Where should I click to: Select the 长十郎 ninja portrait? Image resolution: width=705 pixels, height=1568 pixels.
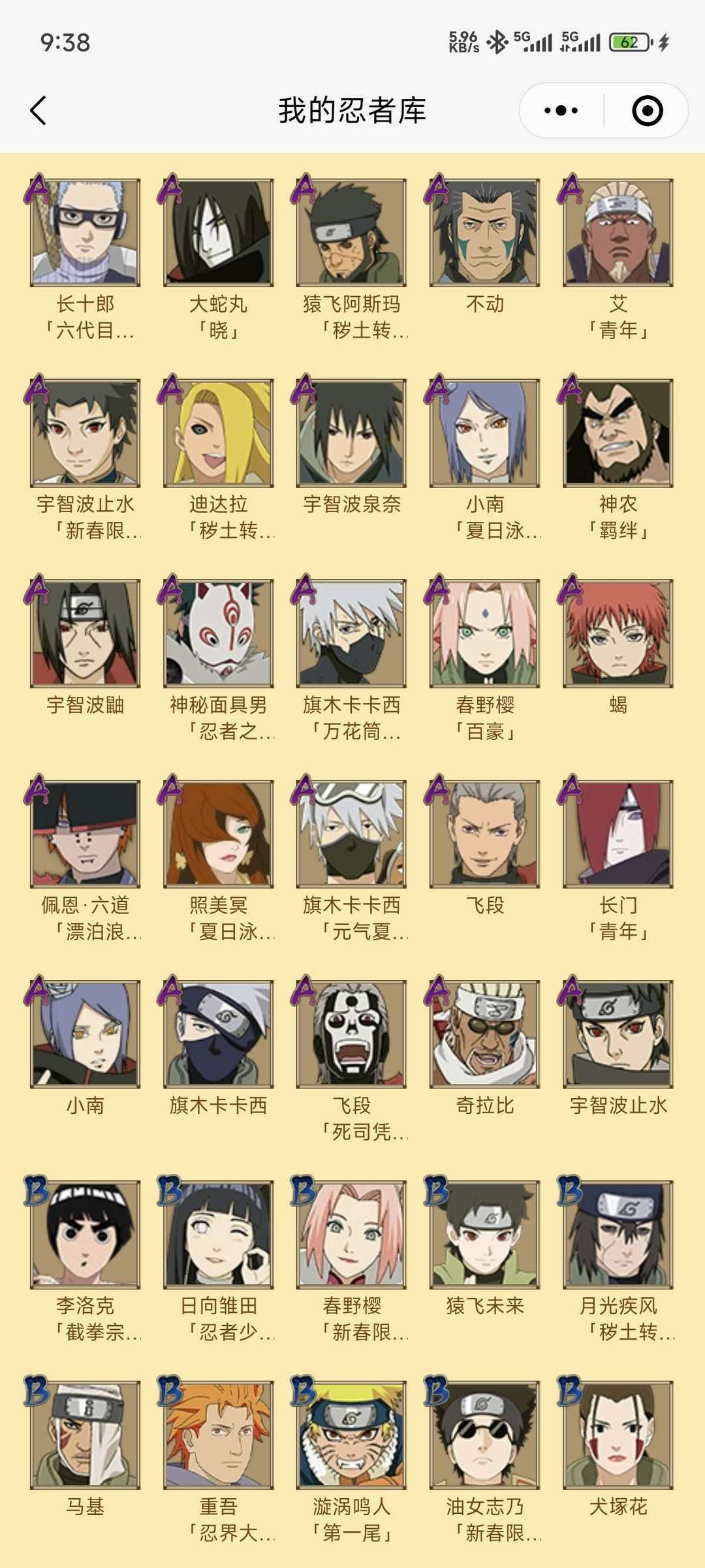(86, 232)
